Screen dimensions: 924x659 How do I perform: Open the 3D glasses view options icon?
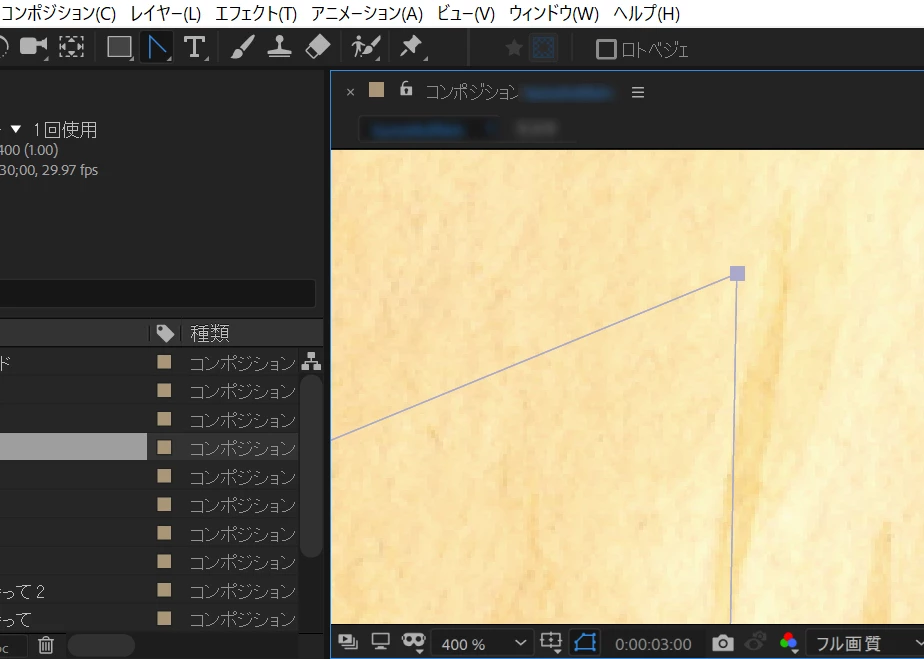[414, 642]
